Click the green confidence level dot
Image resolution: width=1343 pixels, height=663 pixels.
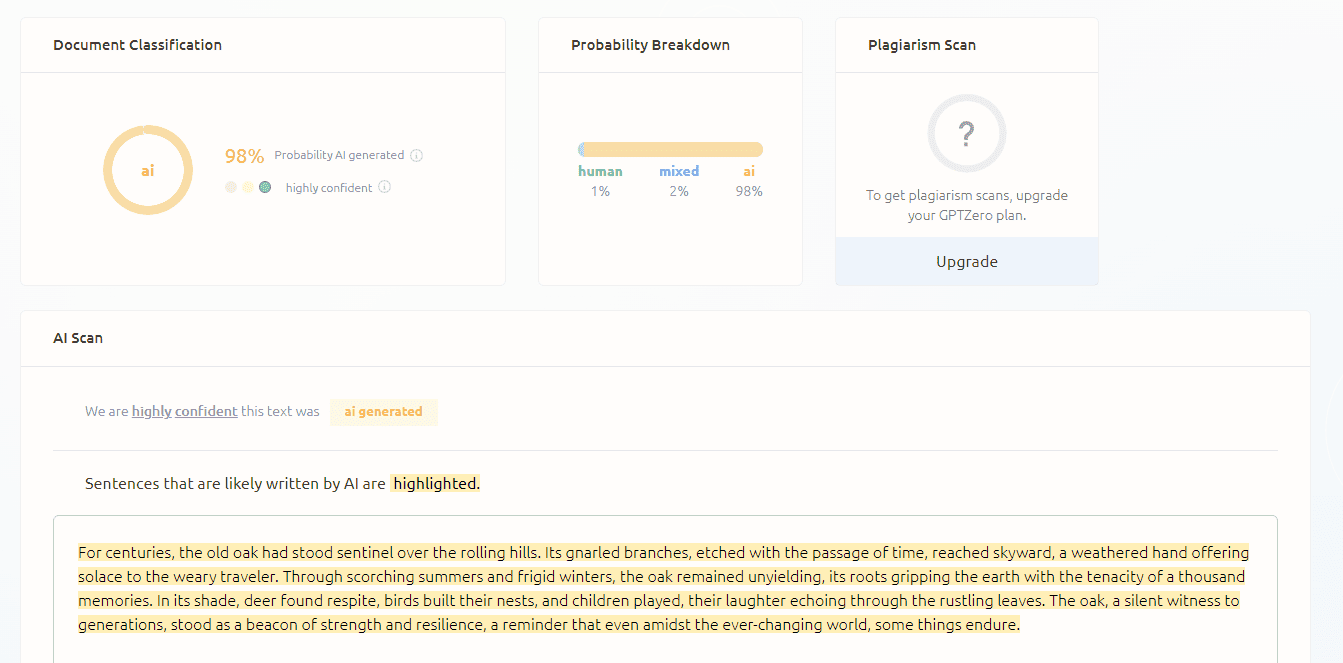point(265,187)
